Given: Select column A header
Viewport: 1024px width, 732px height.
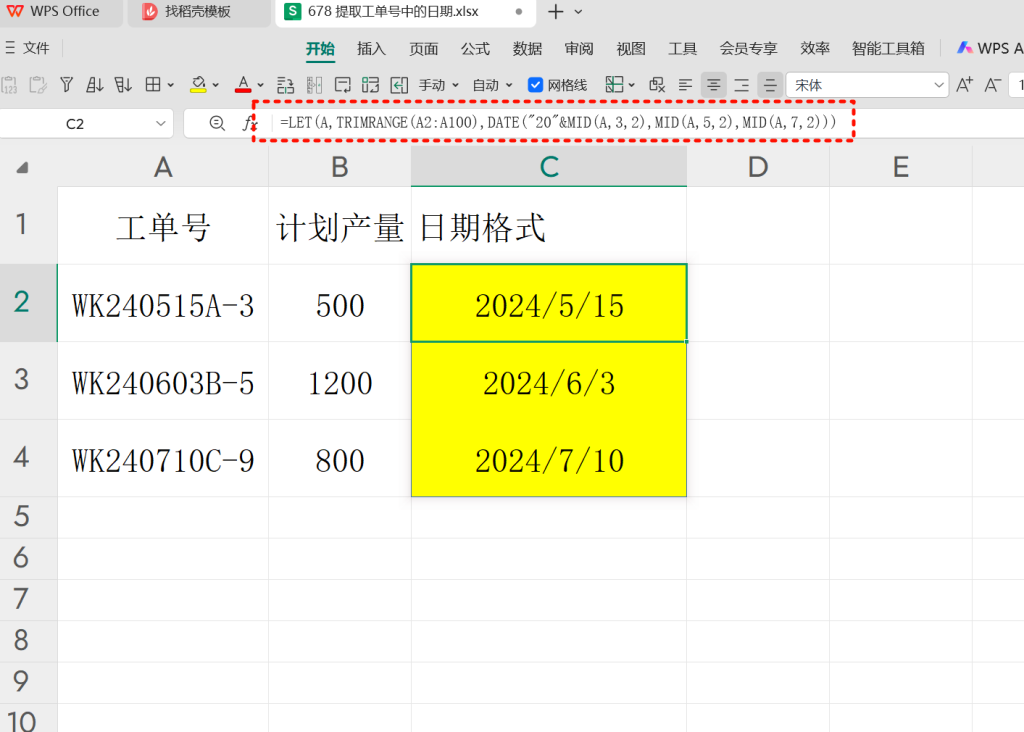Looking at the screenshot, I should pos(163,167).
